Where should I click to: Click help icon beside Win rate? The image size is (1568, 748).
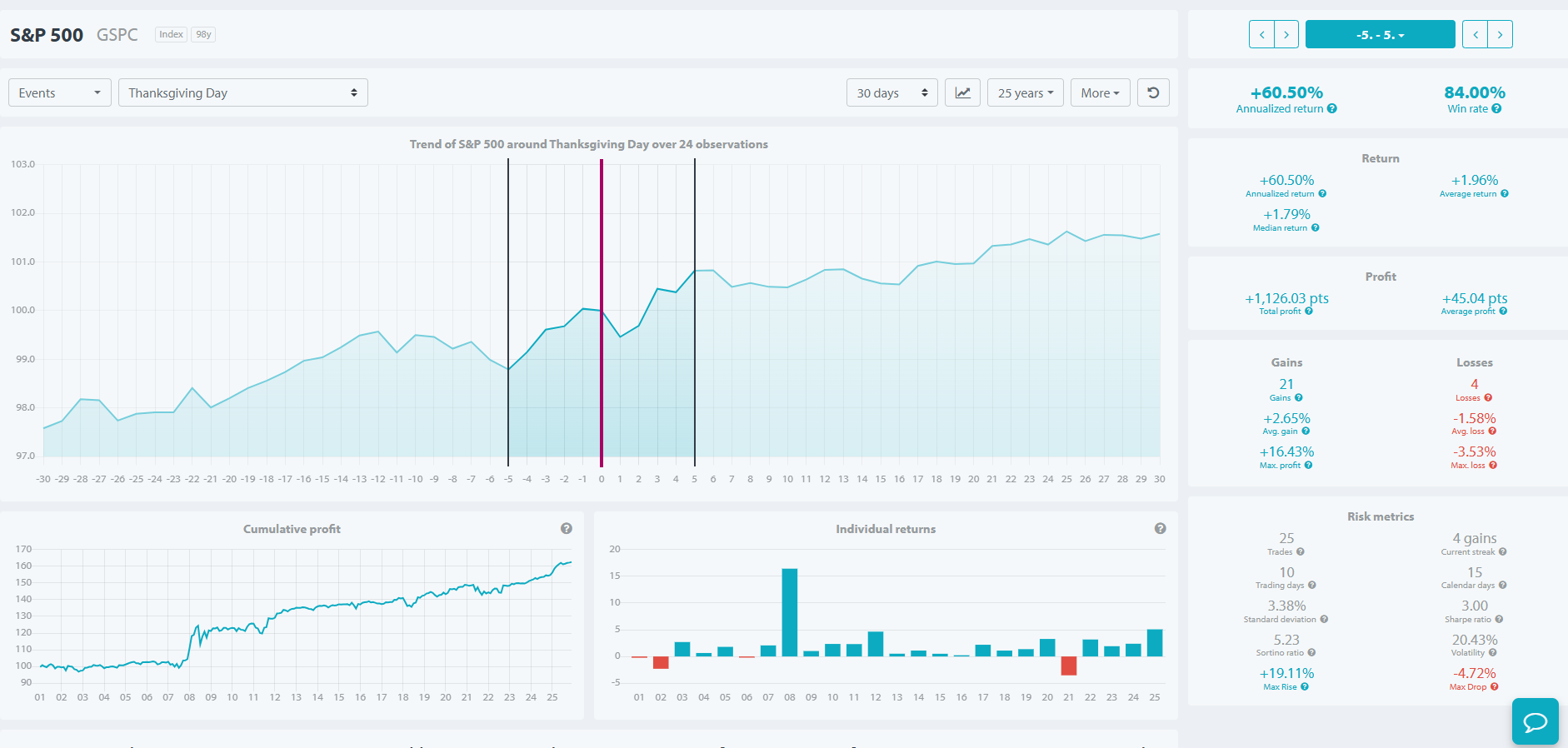coord(1496,108)
